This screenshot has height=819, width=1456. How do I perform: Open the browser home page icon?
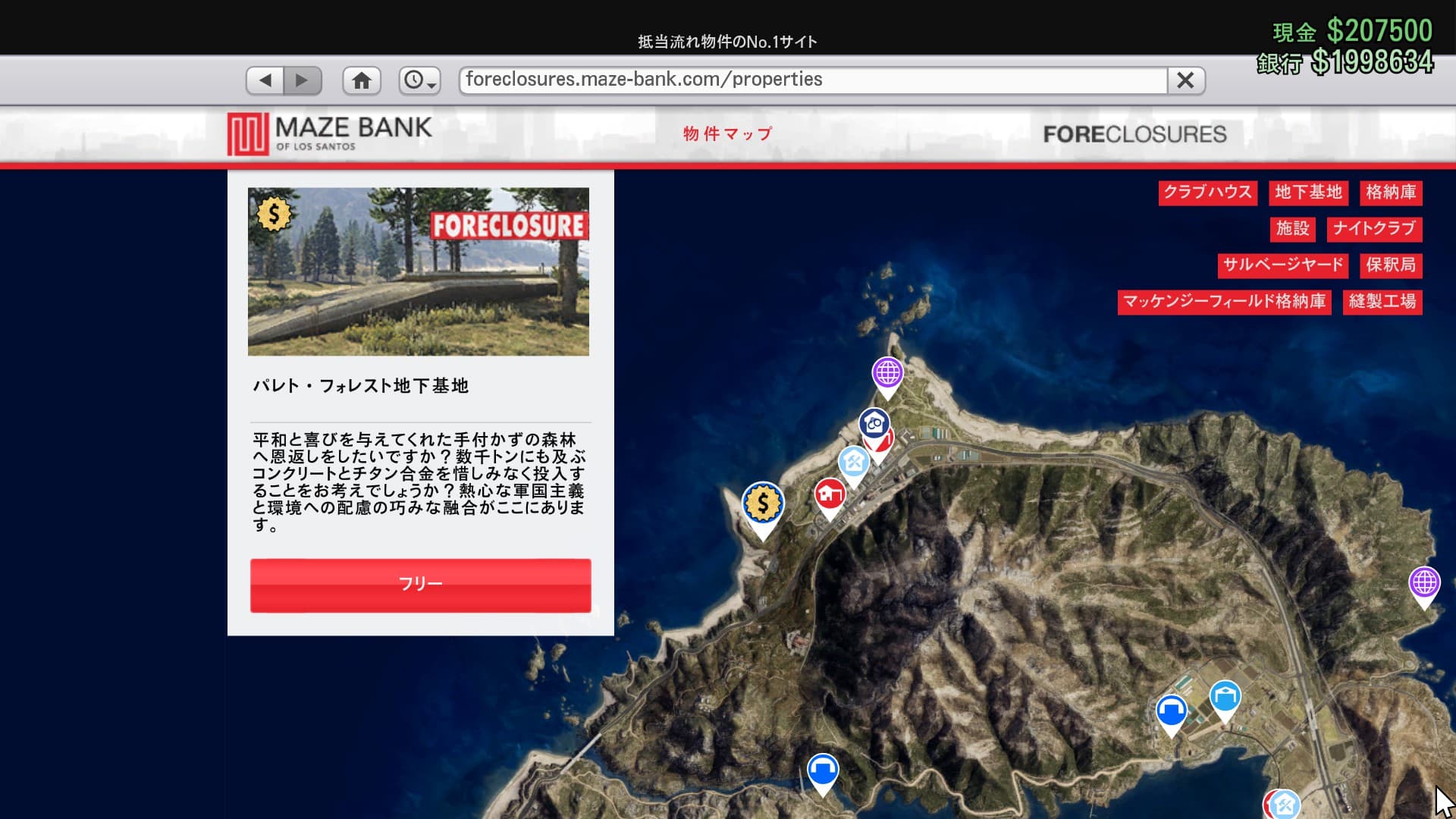pyautogui.click(x=362, y=80)
